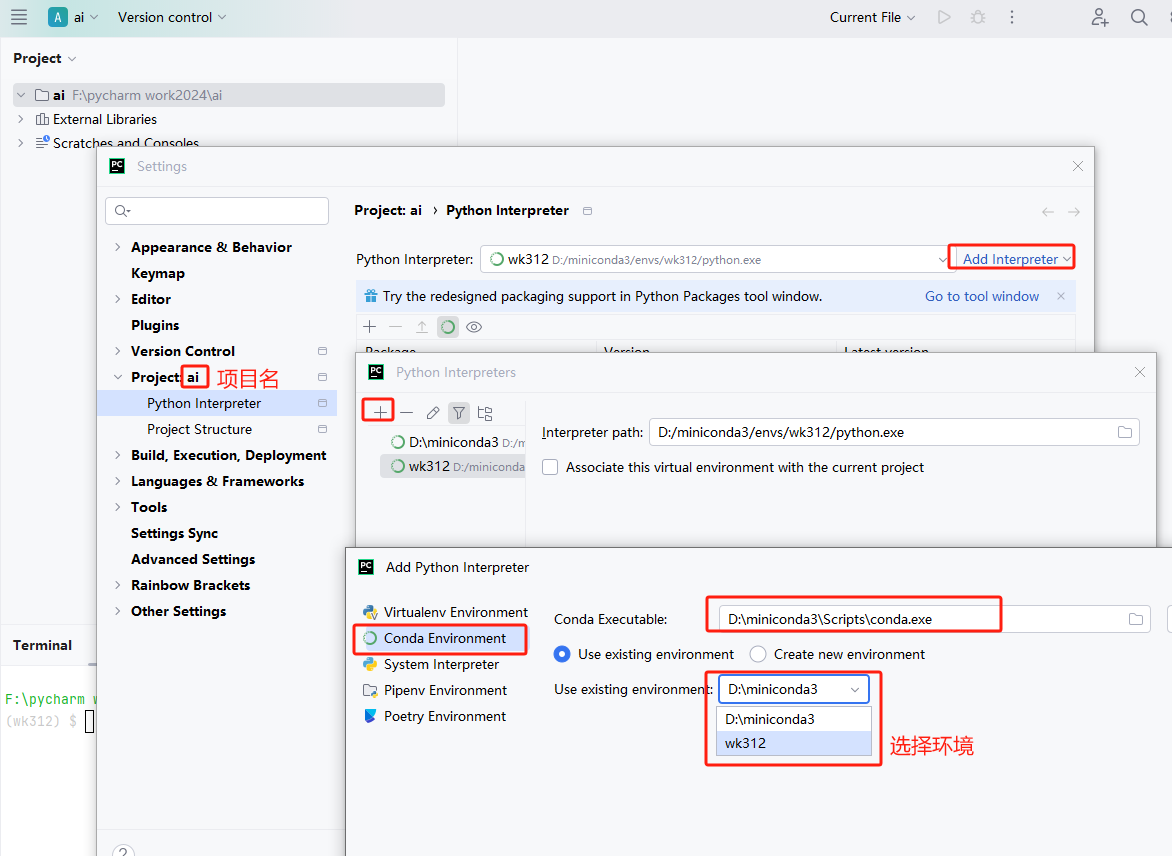Click the uninstall package minus icon
This screenshot has width=1172, height=856.
point(395,327)
